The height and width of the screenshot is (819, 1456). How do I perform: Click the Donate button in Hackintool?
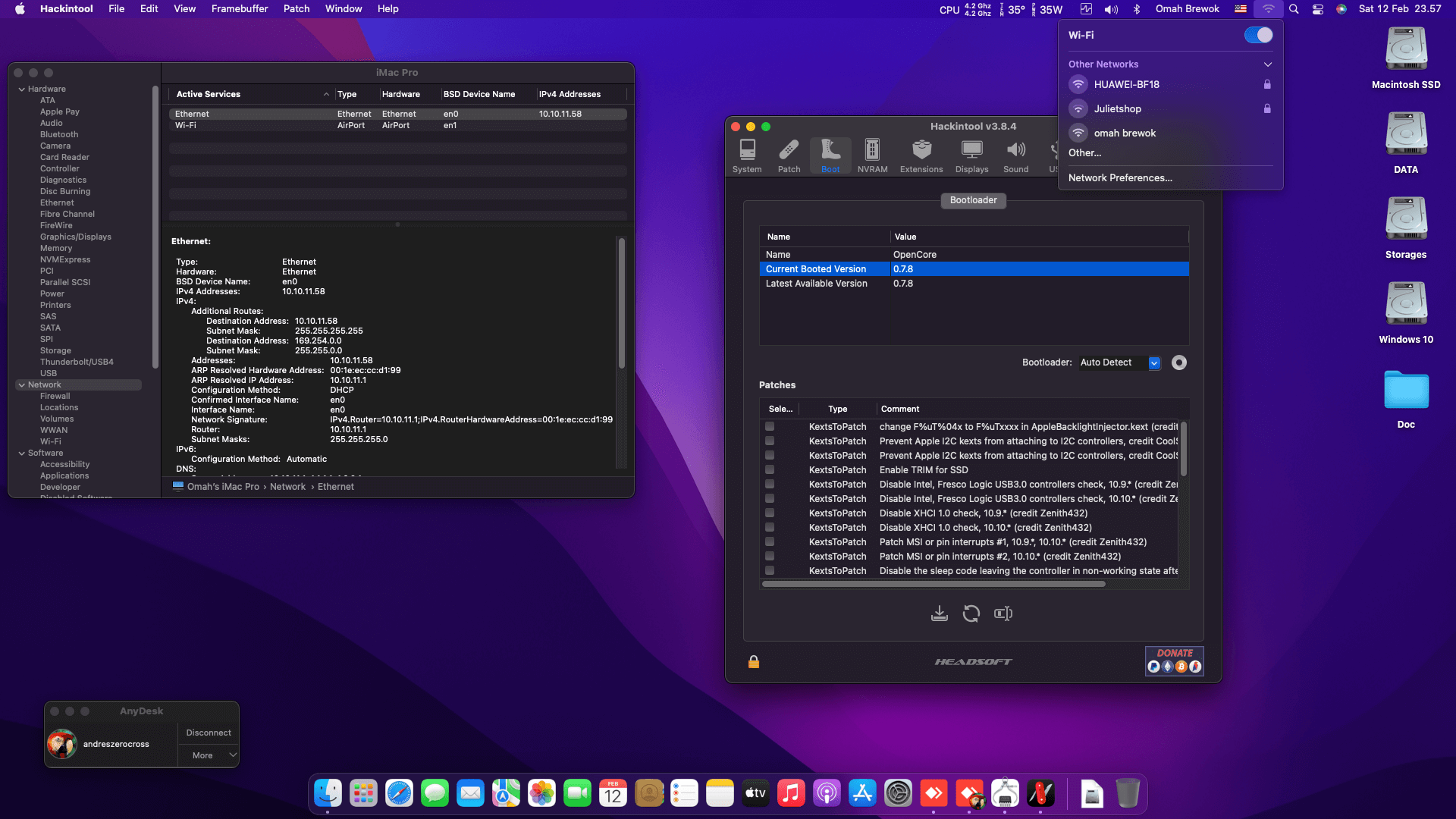[x=1174, y=661]
